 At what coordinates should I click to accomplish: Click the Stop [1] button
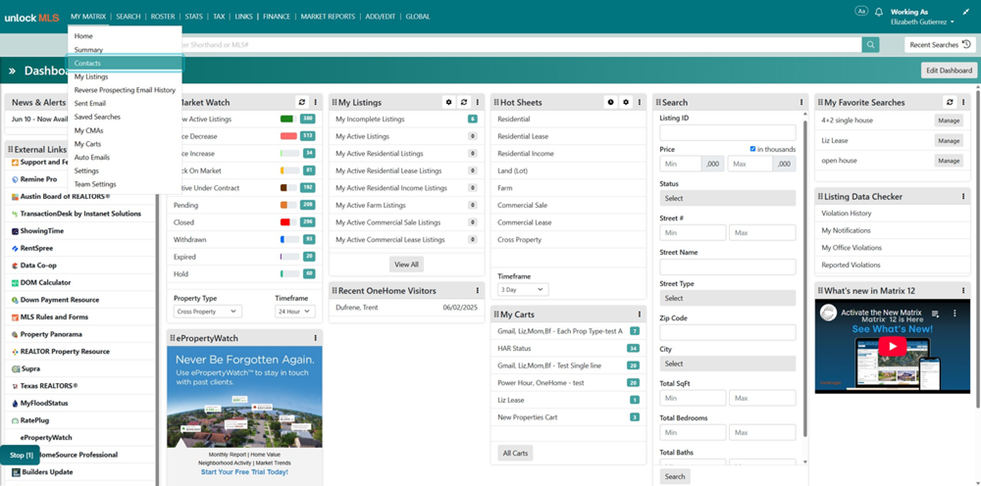(20, 455)
